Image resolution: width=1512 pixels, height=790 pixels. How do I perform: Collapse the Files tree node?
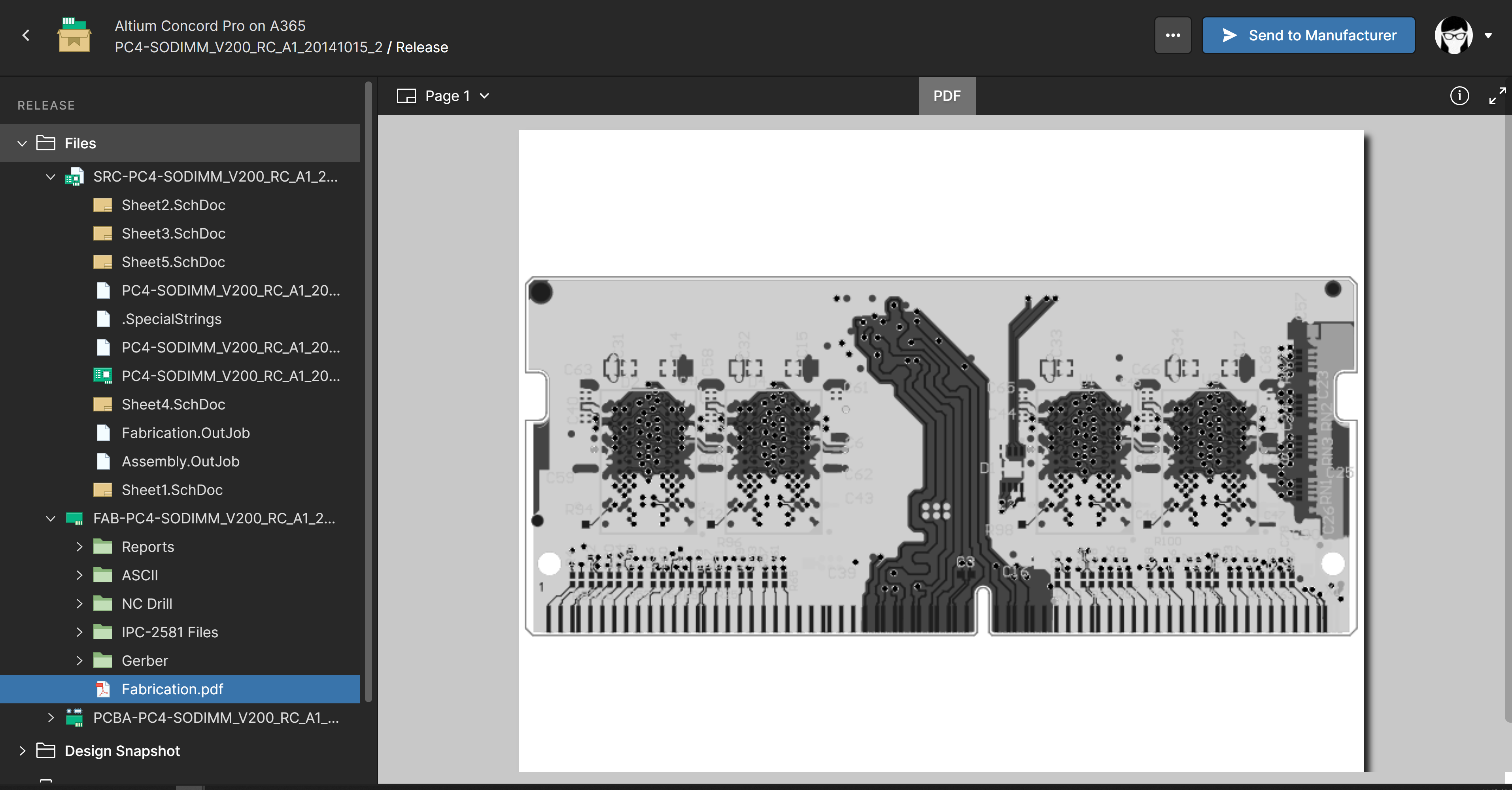[x=22, y=143]
